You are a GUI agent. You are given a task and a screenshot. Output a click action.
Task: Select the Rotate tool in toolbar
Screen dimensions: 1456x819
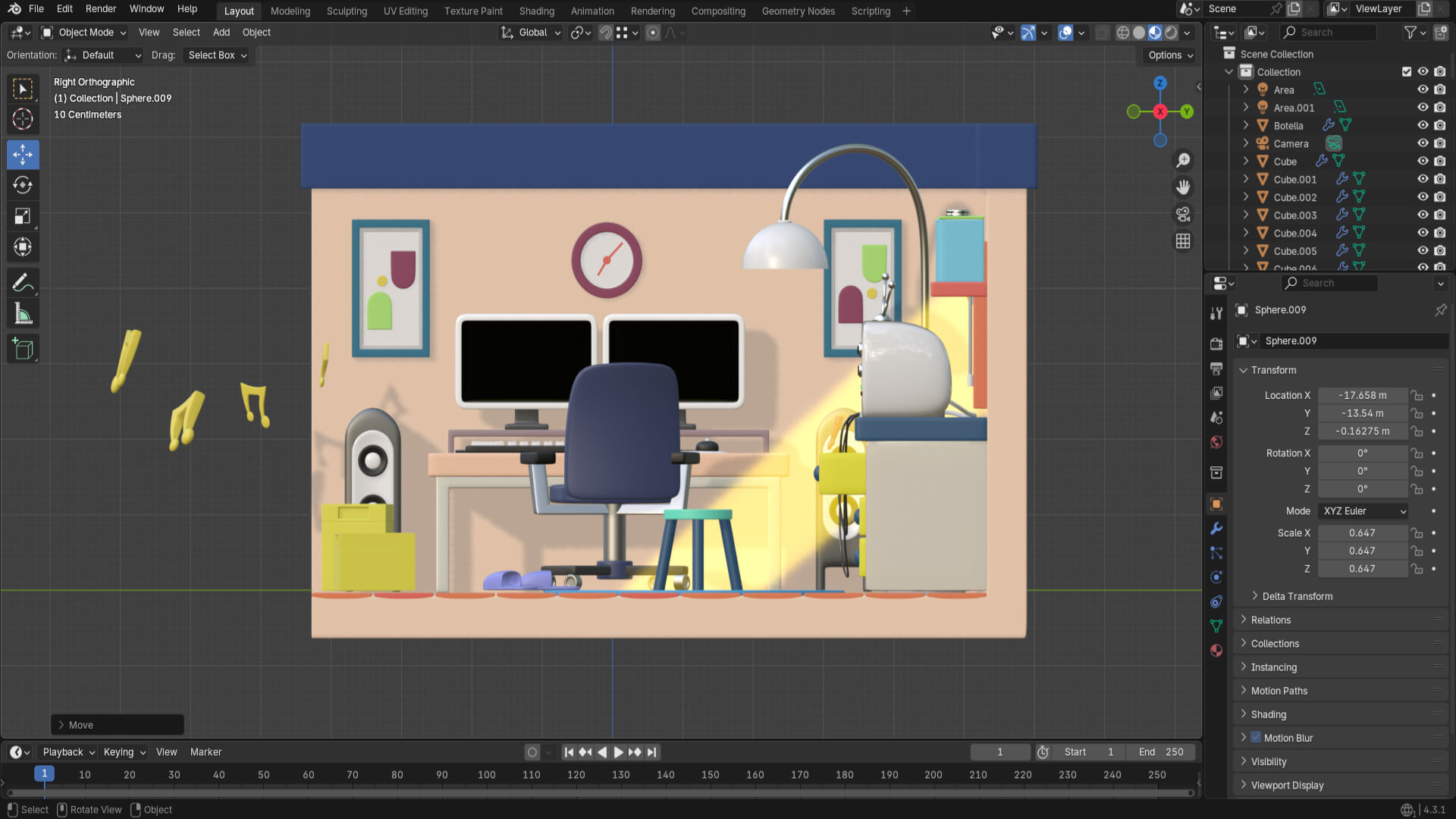coord(23,185)
